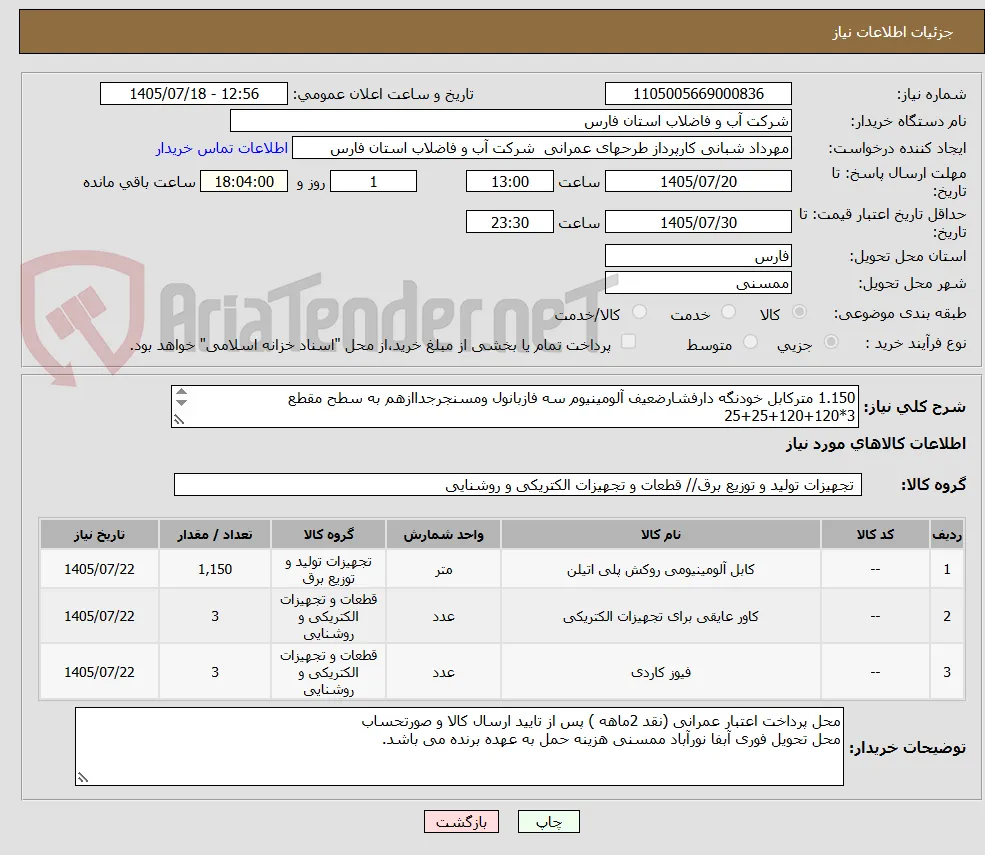The width and height of the screenshot is (985, 855).
Task: Click the بازگشت (back) button
Action: tap(461, 822)
